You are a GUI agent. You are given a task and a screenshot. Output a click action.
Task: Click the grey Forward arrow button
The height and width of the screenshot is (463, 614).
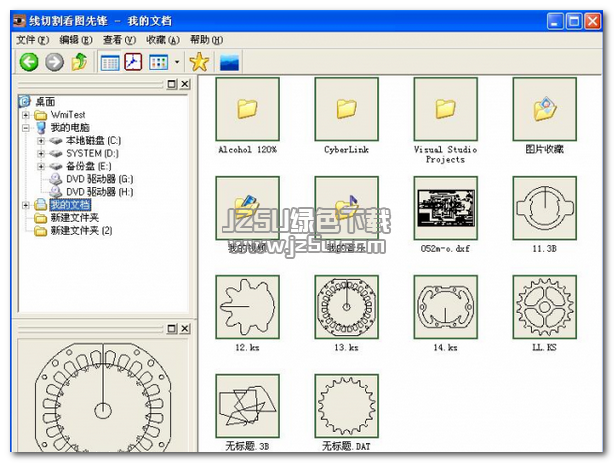click(54, 62)
